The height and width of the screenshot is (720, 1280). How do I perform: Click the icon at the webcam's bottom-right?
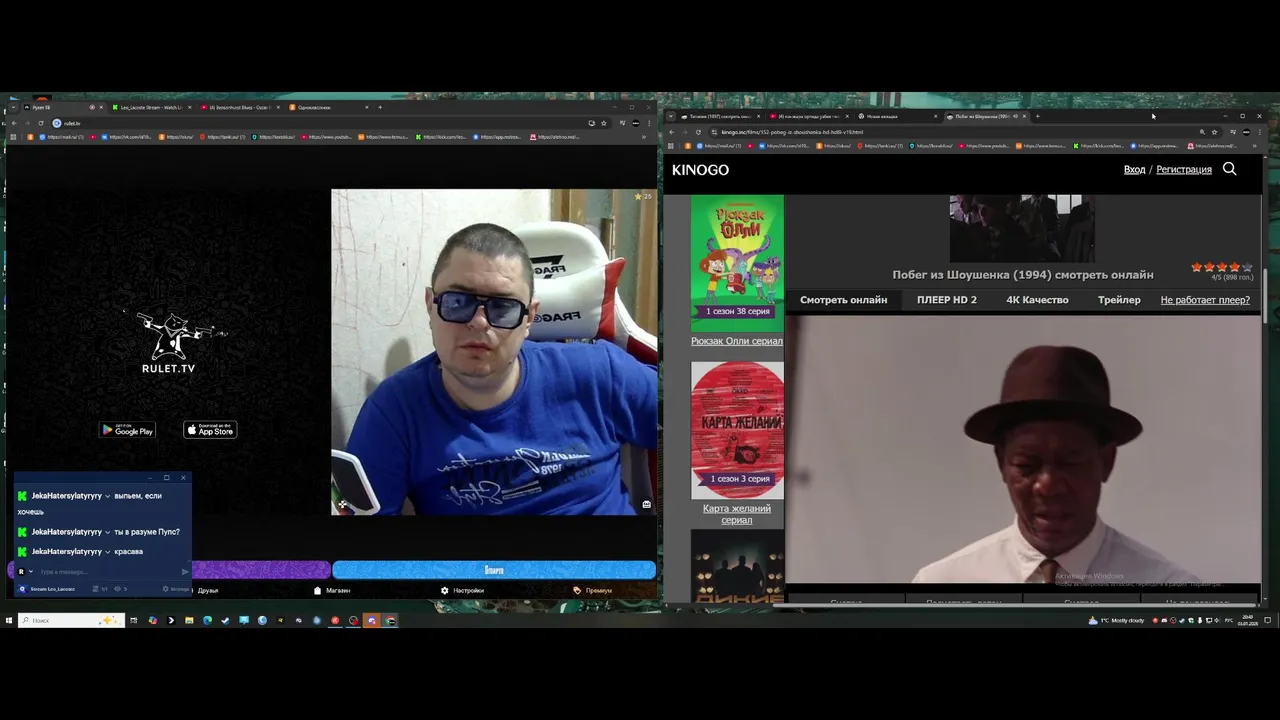tap(646, 504)
